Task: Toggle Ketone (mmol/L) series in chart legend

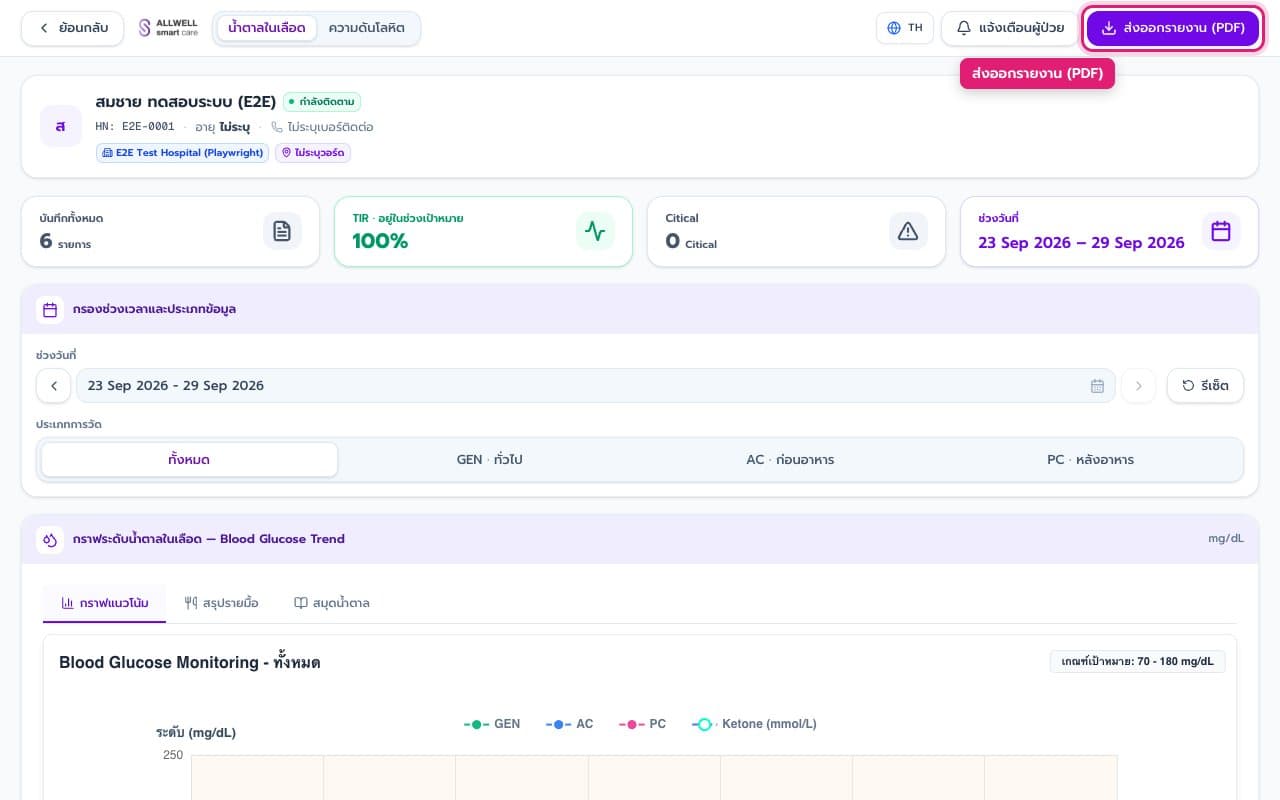Action: [x=754, y=724]
